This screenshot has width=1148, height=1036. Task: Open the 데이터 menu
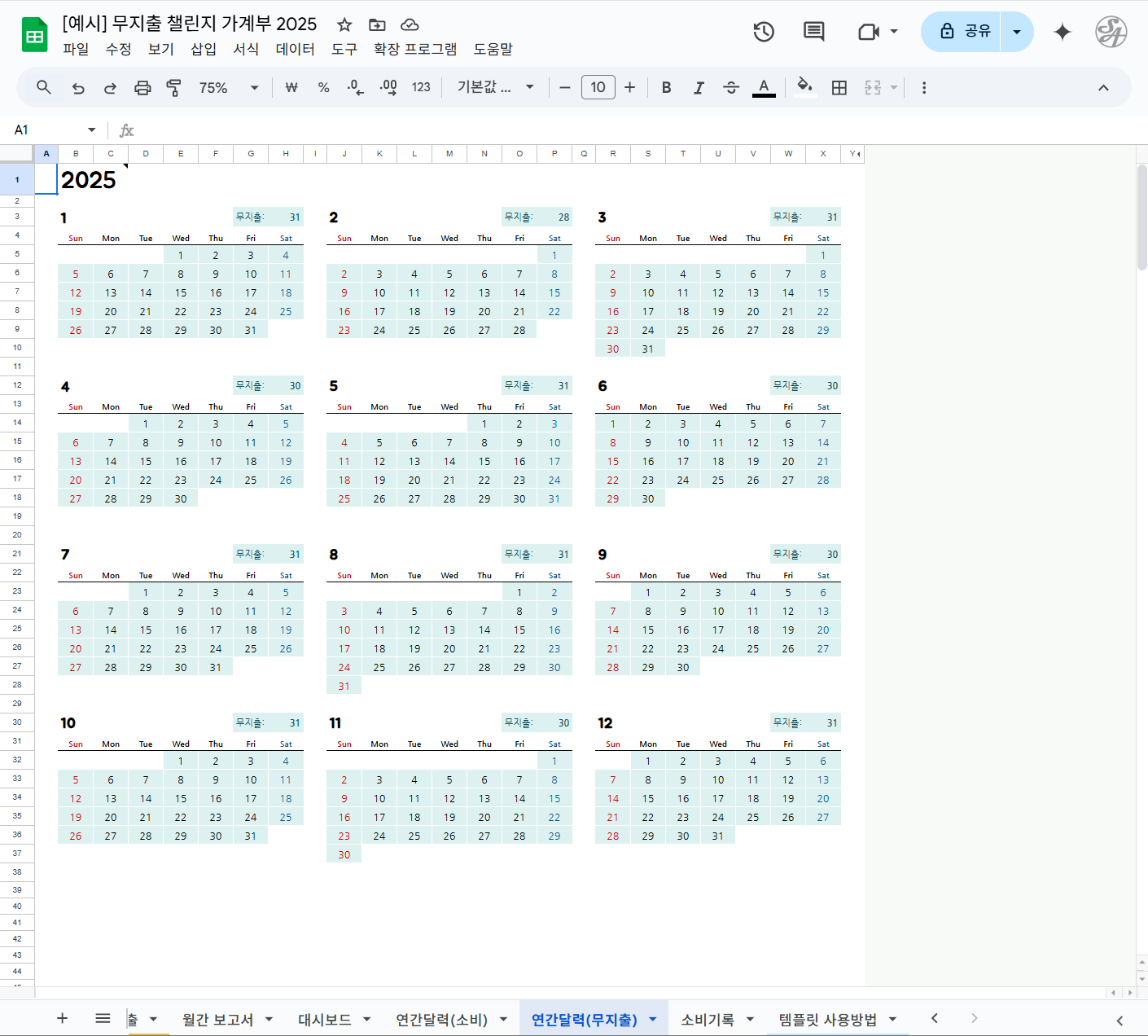point(295,49)
